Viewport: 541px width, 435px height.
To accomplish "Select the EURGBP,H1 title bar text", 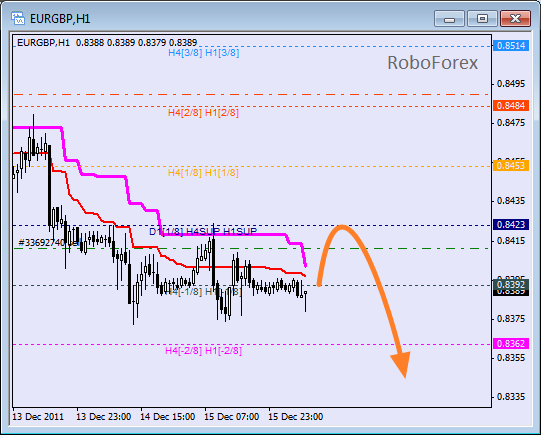I will click(x=60, y=19).
